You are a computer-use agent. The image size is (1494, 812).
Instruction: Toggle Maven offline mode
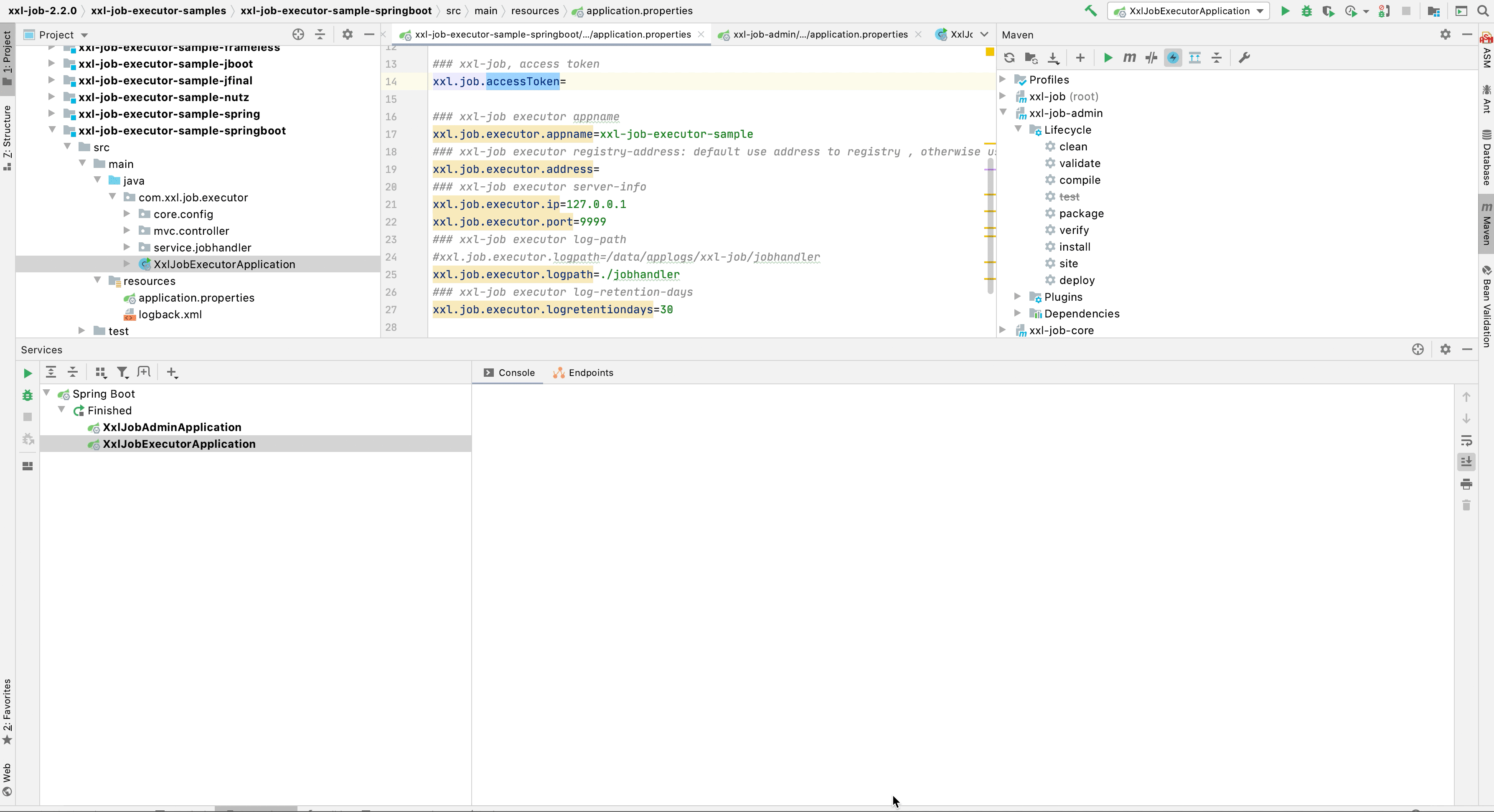click(x=1151, y=57)
